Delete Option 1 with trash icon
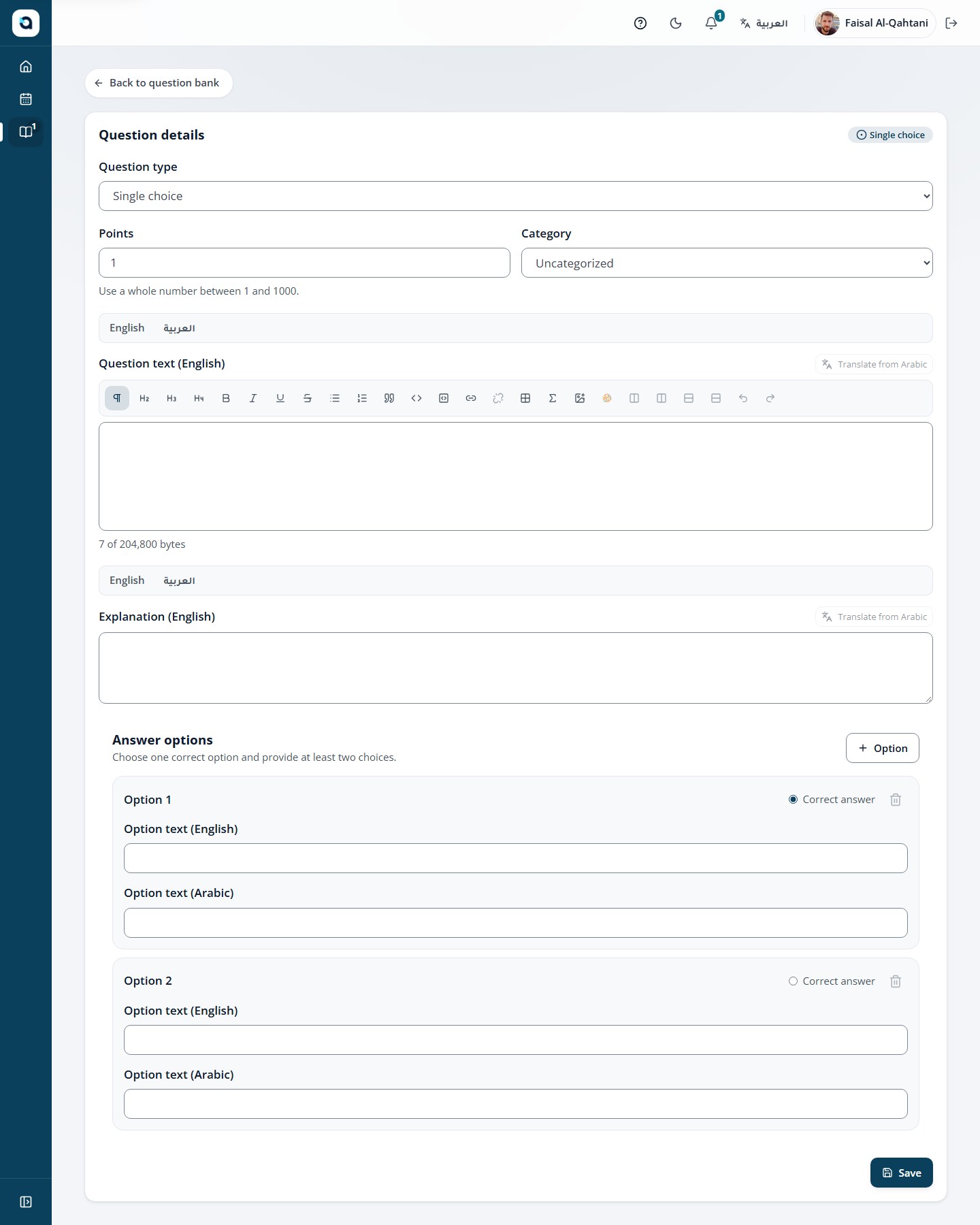 coord(896,800)
